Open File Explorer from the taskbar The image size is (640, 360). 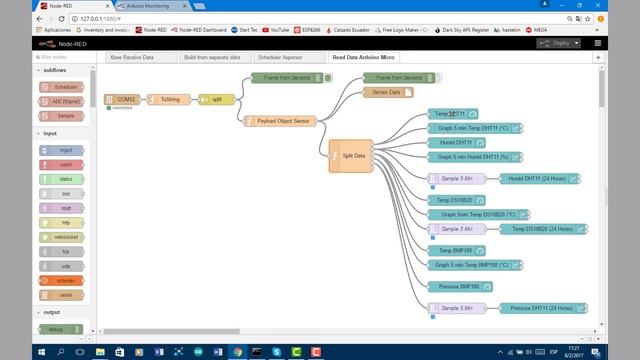100,352
